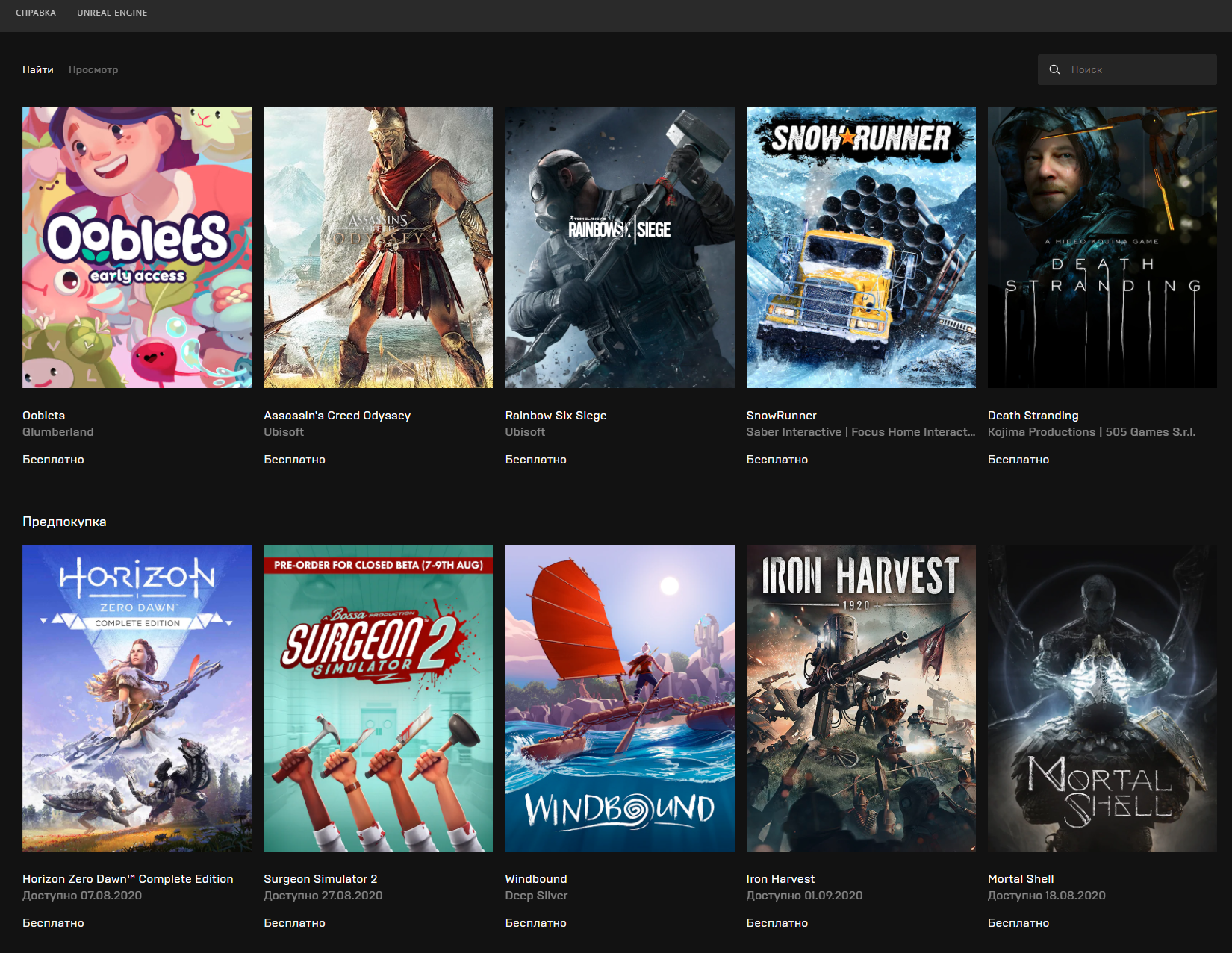The image size is (1232, 953).
Task: Click the Предпокупка section heading
Action: 64,522
